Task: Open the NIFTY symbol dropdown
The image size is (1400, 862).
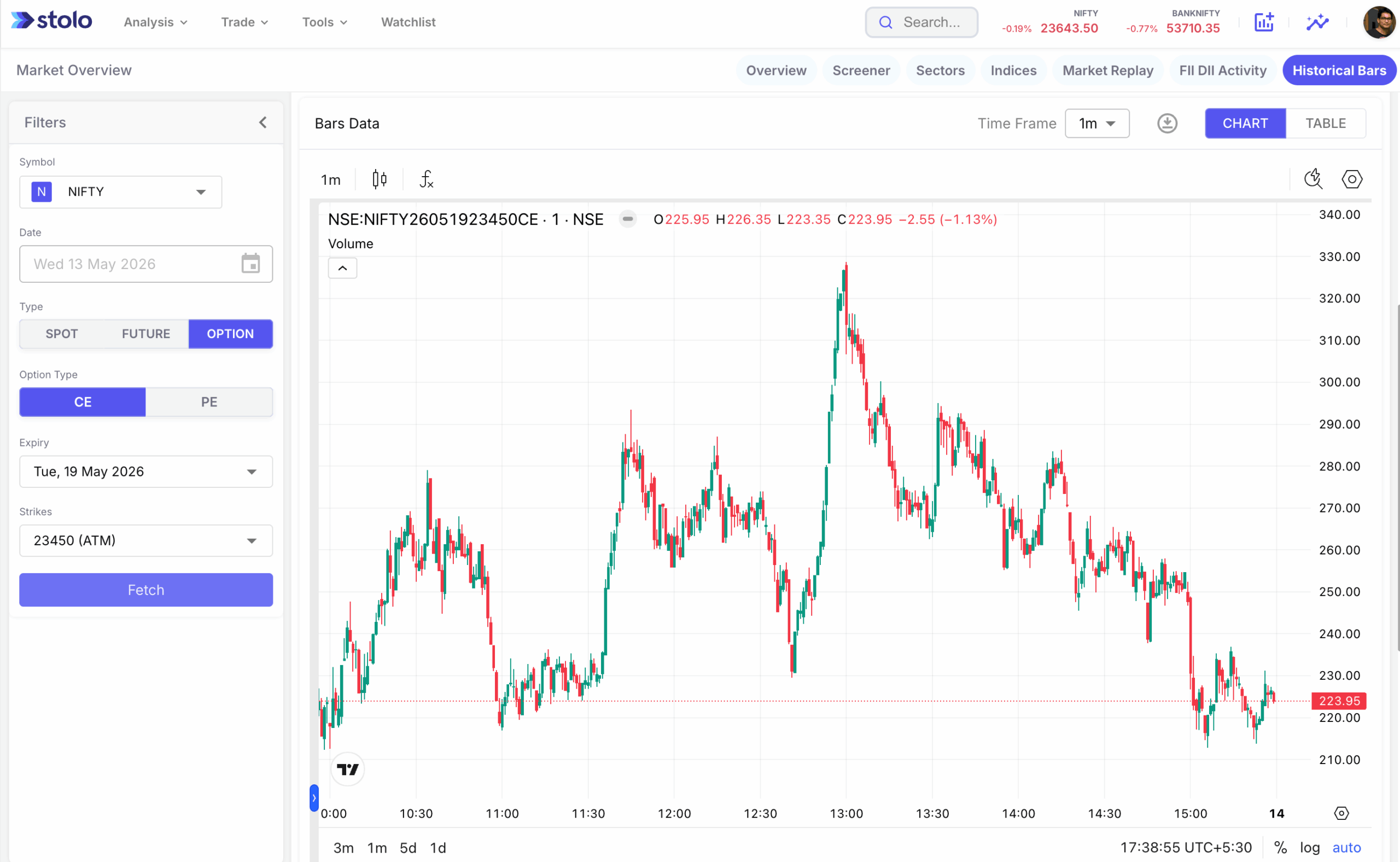Action: click(121, 191)
